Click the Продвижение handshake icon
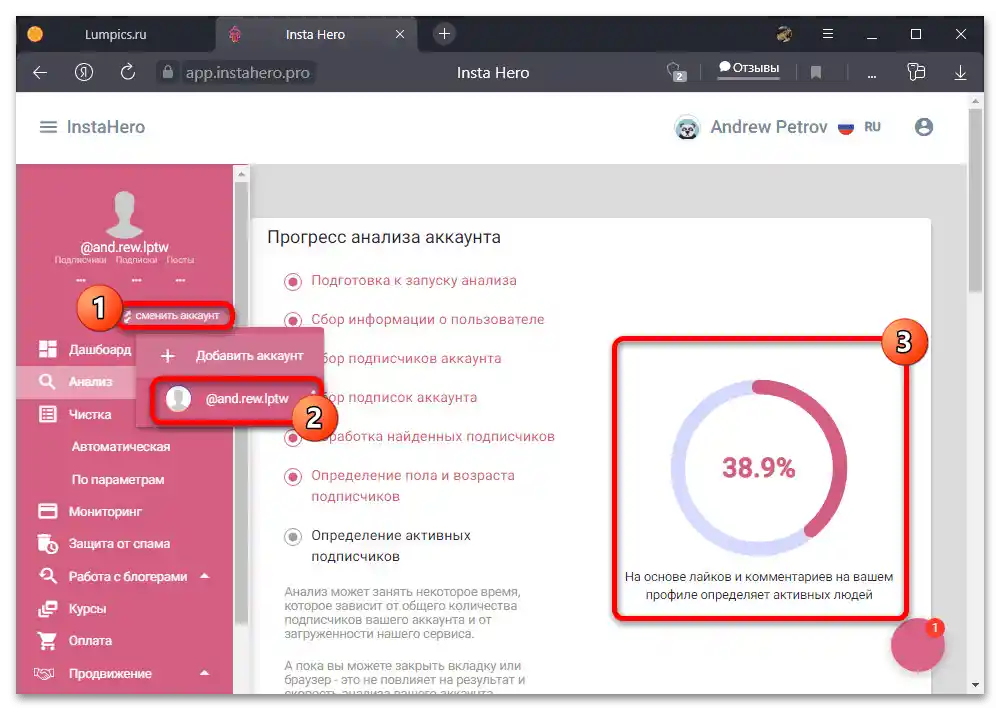This screenshot has height=710, width=1000. click(x=45, y=674)
